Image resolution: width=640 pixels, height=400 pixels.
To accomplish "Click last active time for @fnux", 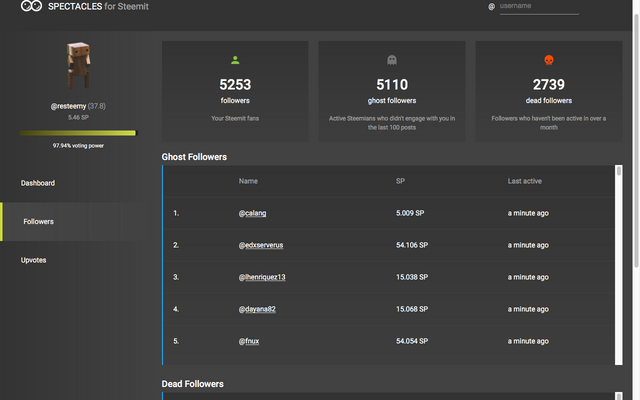I will [x=528, y=341].
